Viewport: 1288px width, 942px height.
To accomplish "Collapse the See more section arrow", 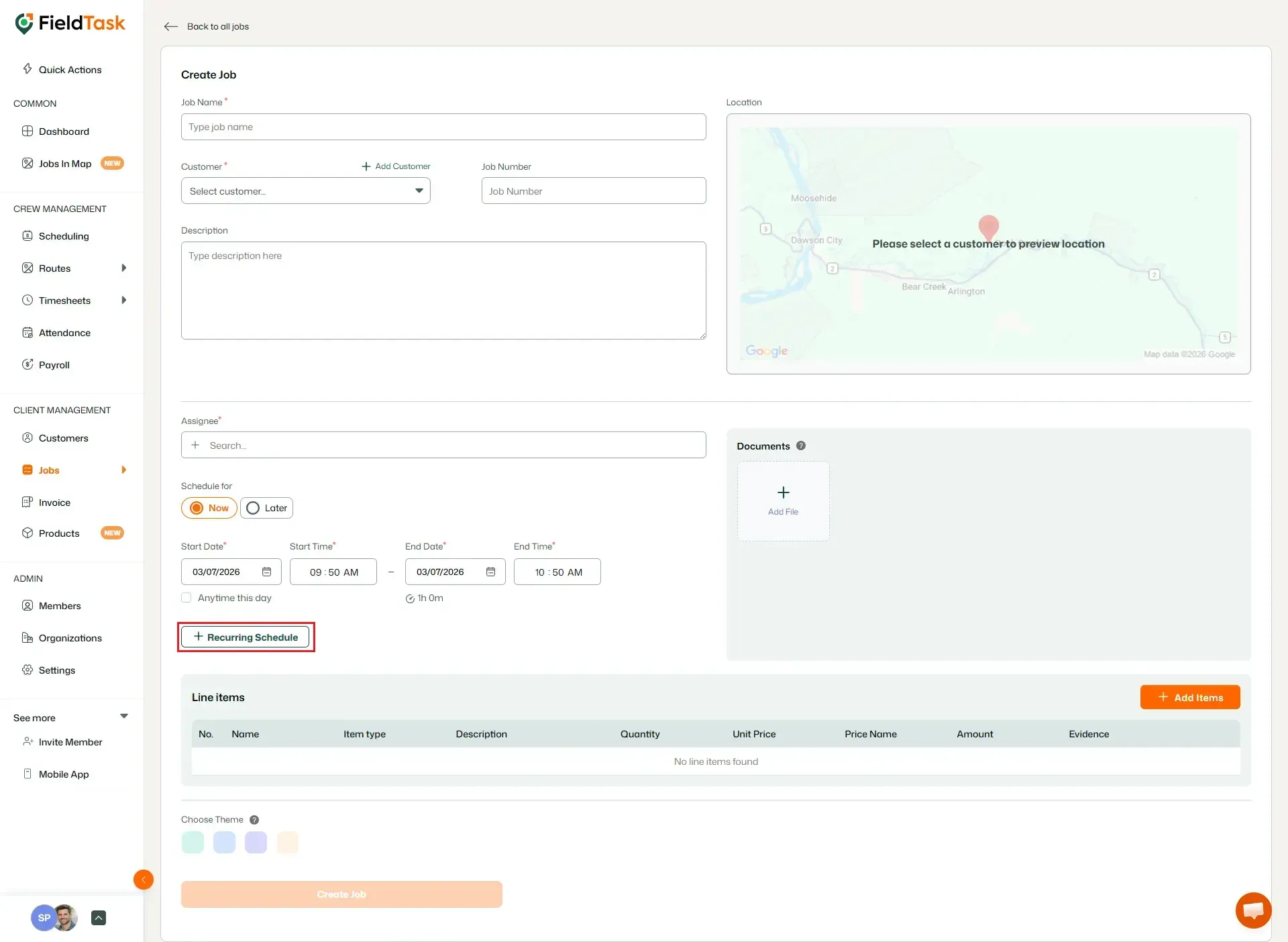I will coord(124,716).
